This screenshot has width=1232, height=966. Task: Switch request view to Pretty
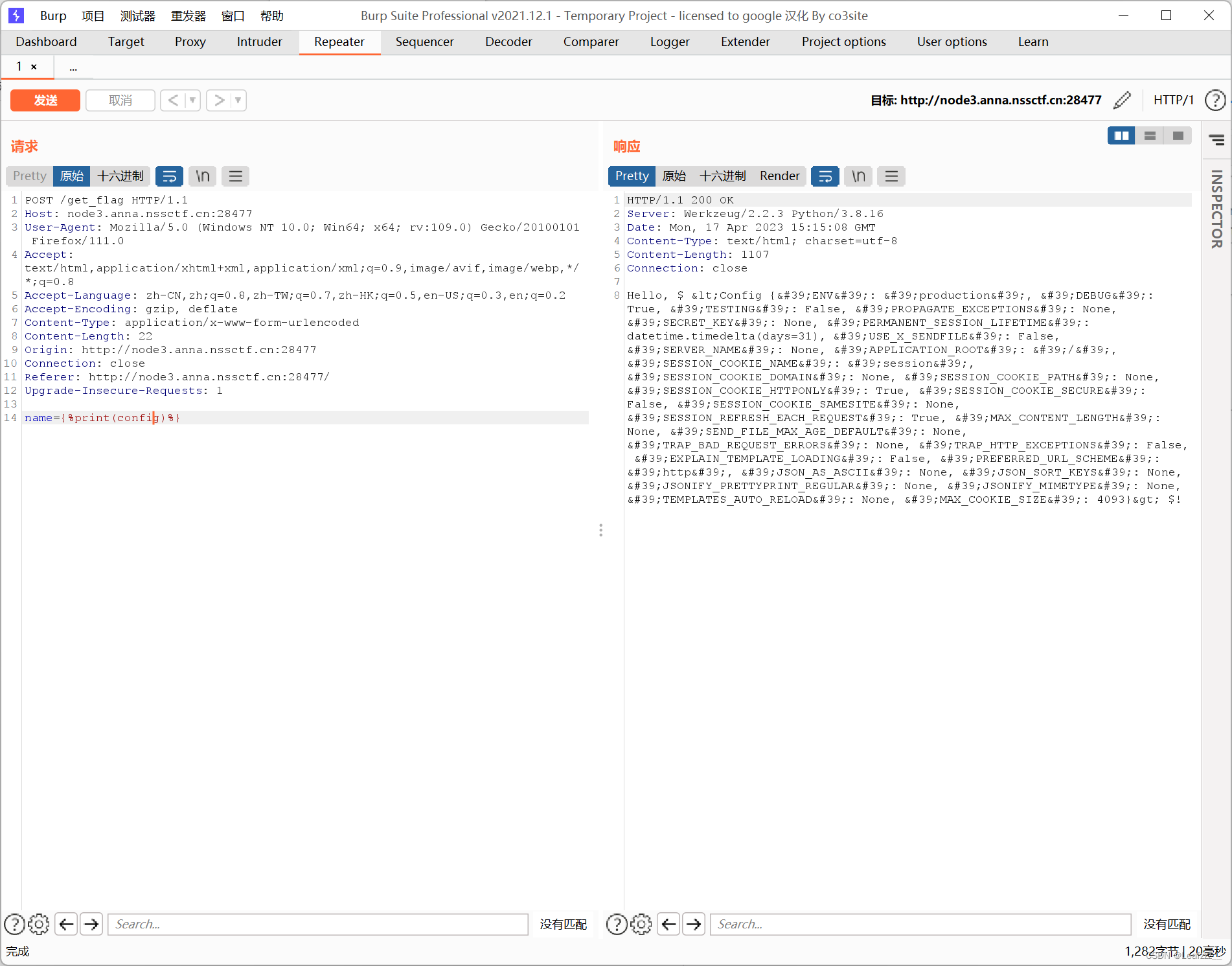(30, 176)
